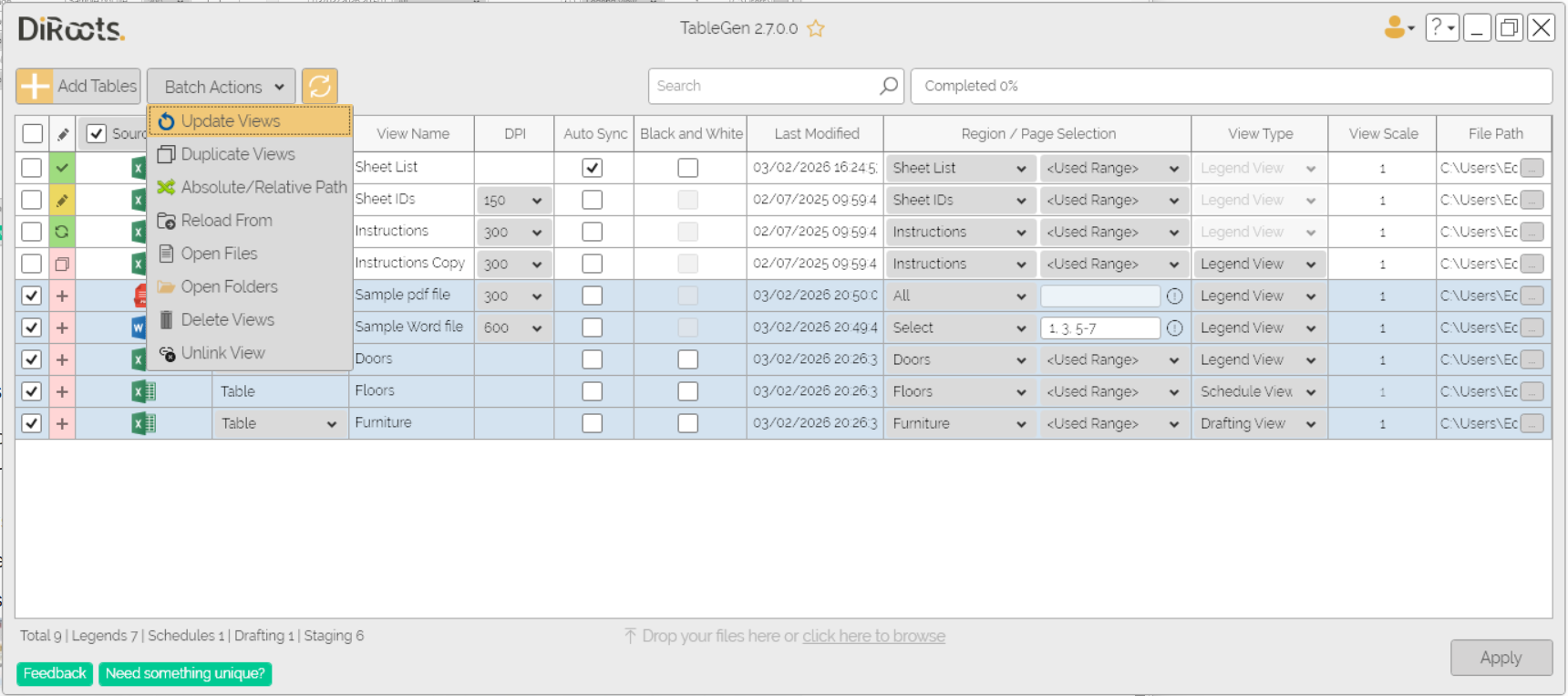
Task: Click the 'click here to browse' link
Action: [x=873, y=636]
